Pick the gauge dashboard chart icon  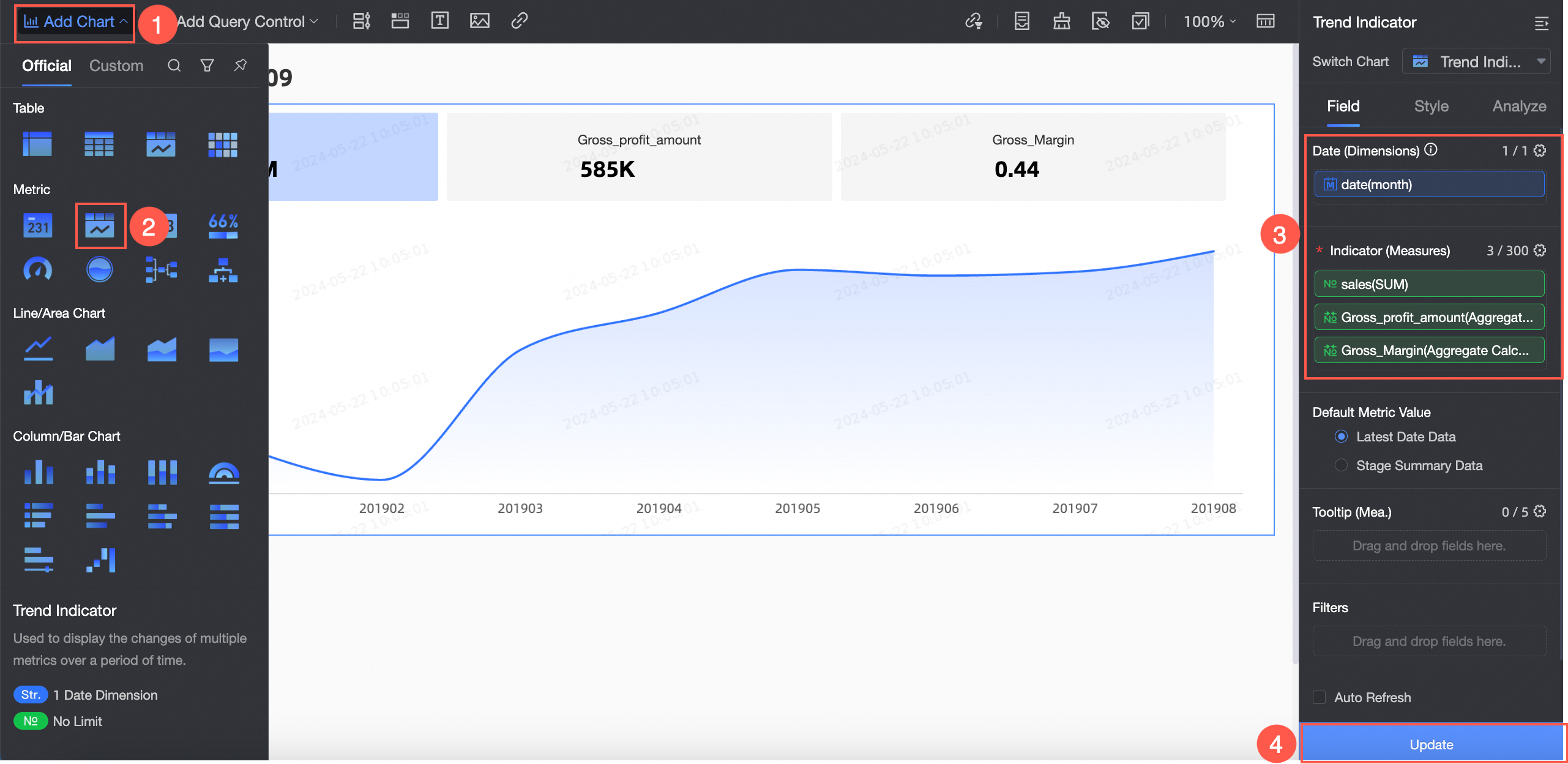38,269
